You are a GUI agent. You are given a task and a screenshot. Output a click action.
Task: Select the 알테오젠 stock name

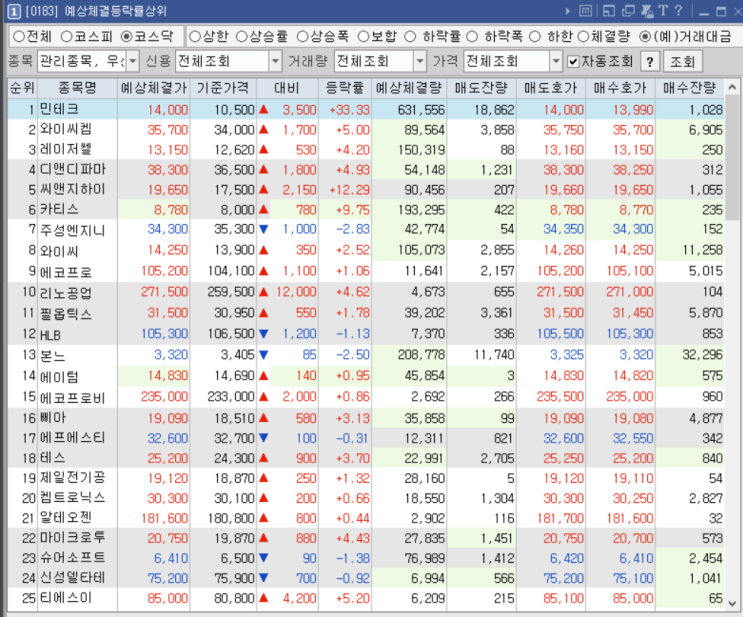pyautogui.click(x=66, y=517)
